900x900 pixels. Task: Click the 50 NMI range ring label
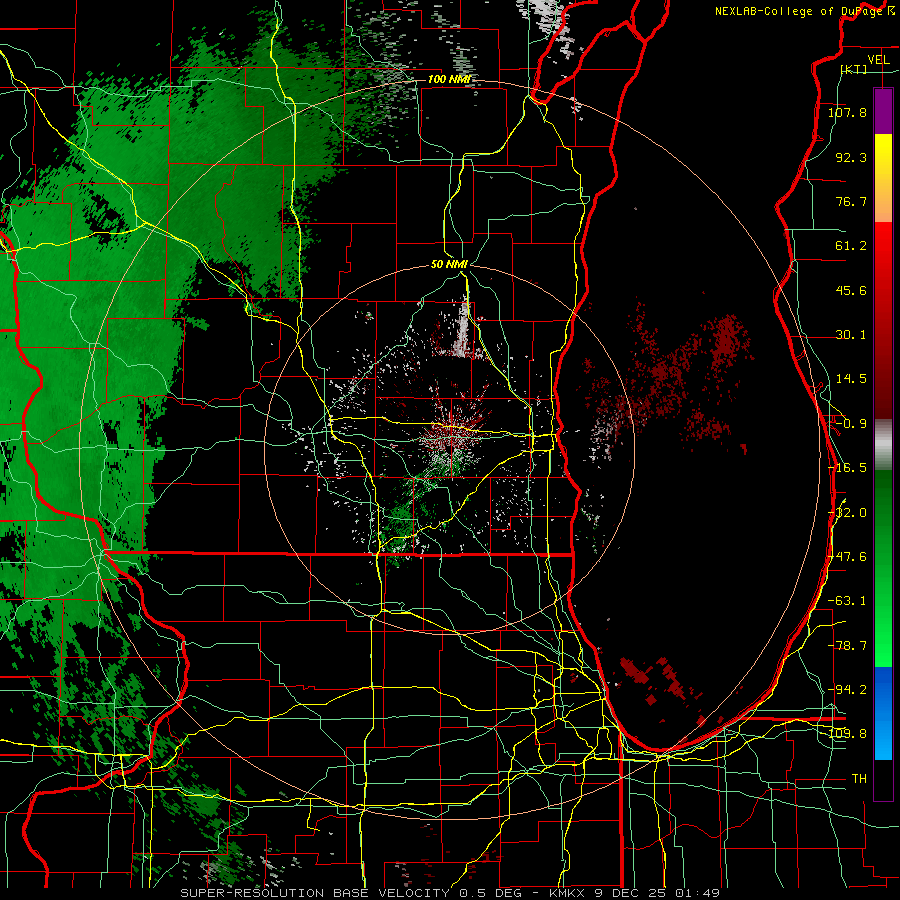pos(449,265)
